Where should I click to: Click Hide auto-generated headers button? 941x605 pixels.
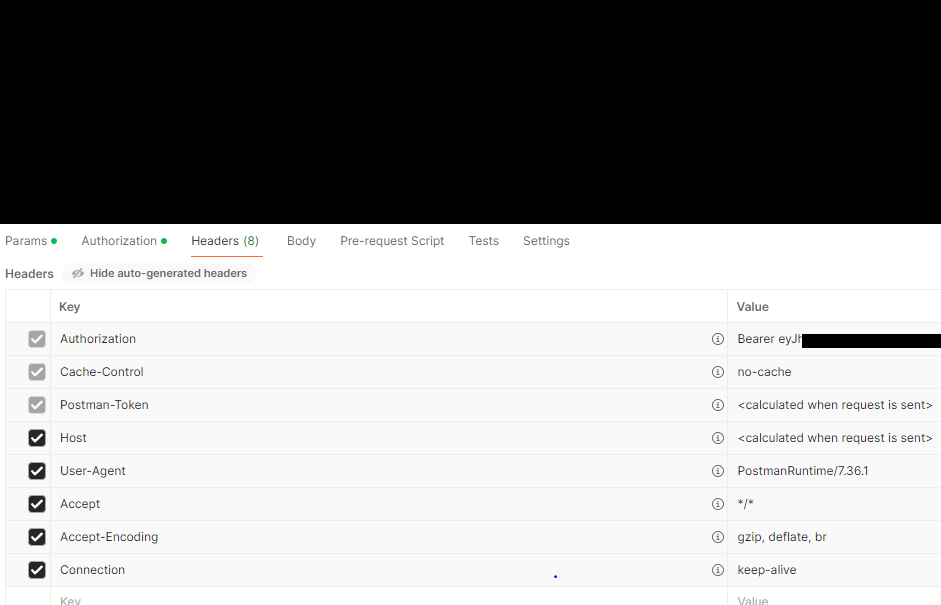(160, 273)
